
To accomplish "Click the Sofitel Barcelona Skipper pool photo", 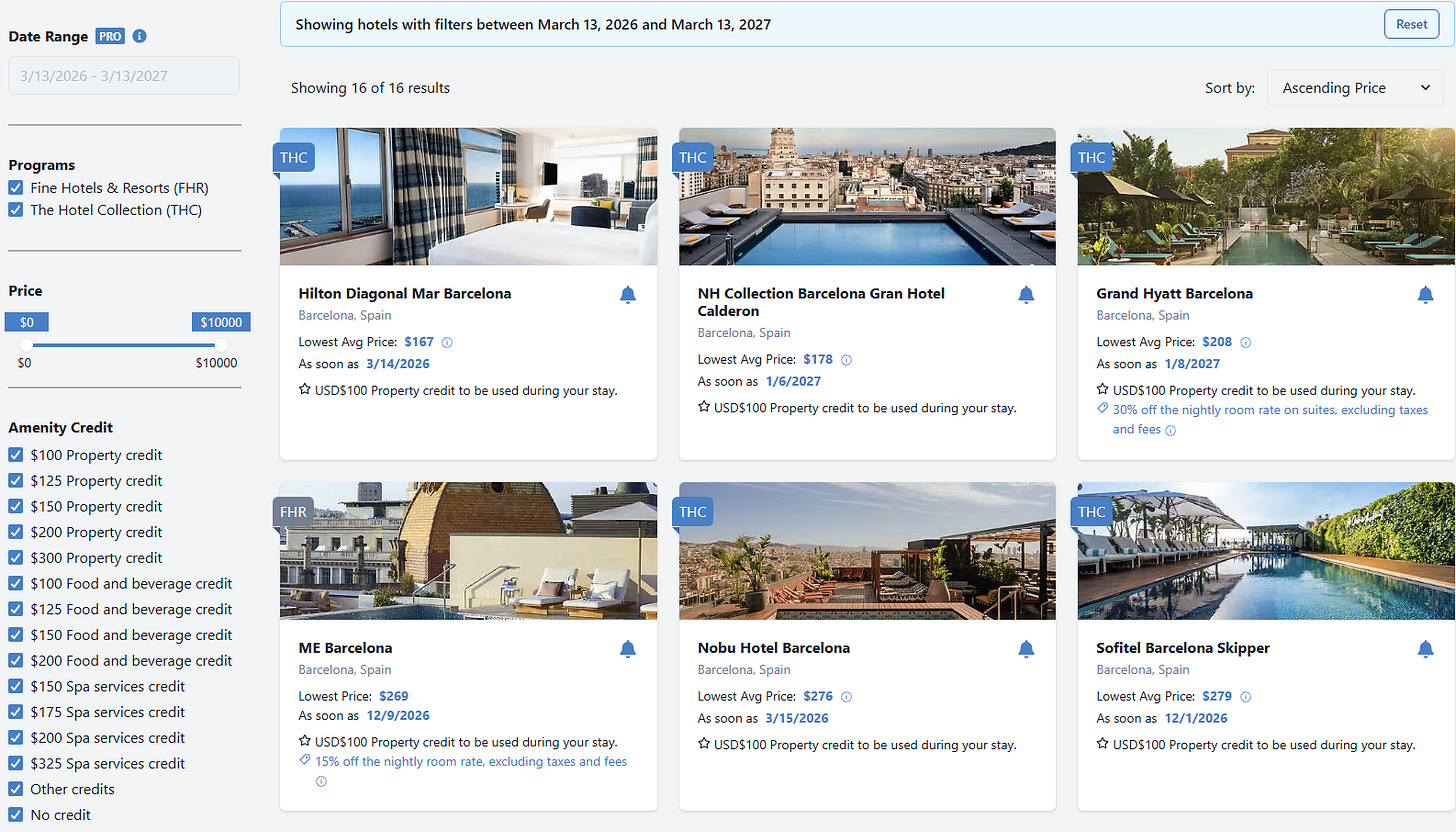I will pos(1266,551).
